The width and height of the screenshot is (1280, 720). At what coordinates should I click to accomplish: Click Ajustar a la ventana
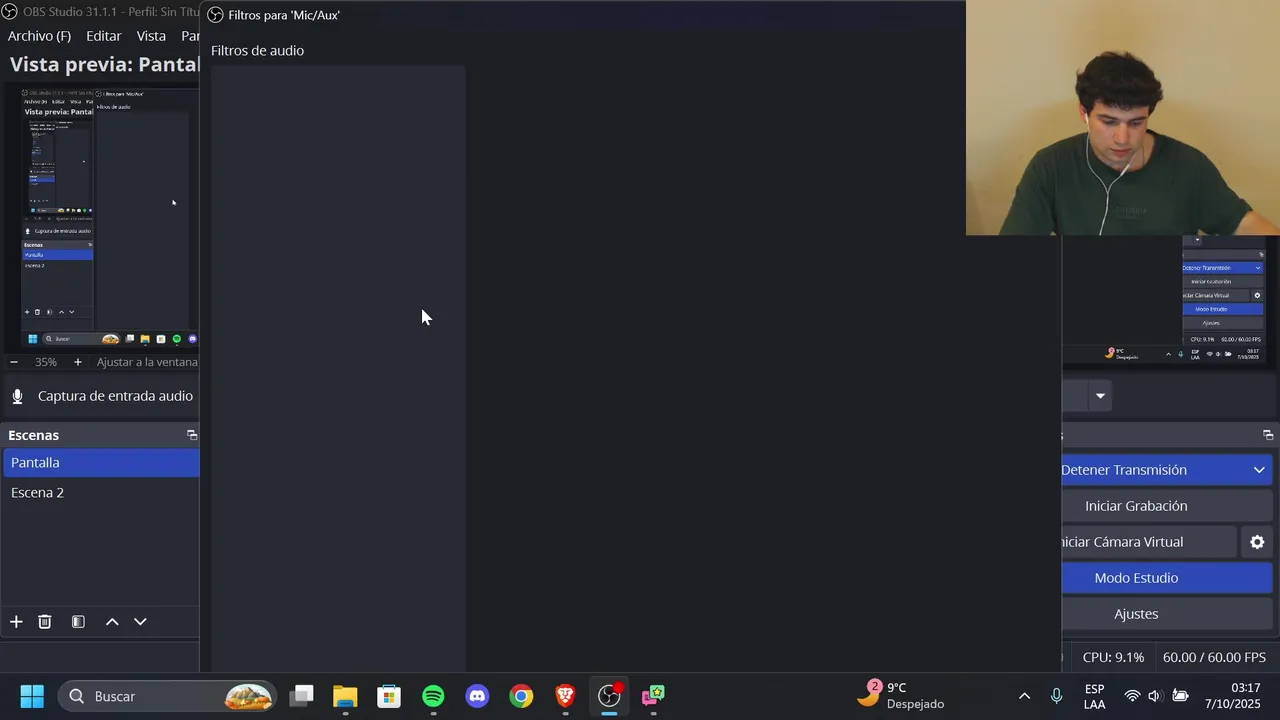click(147, 362)
